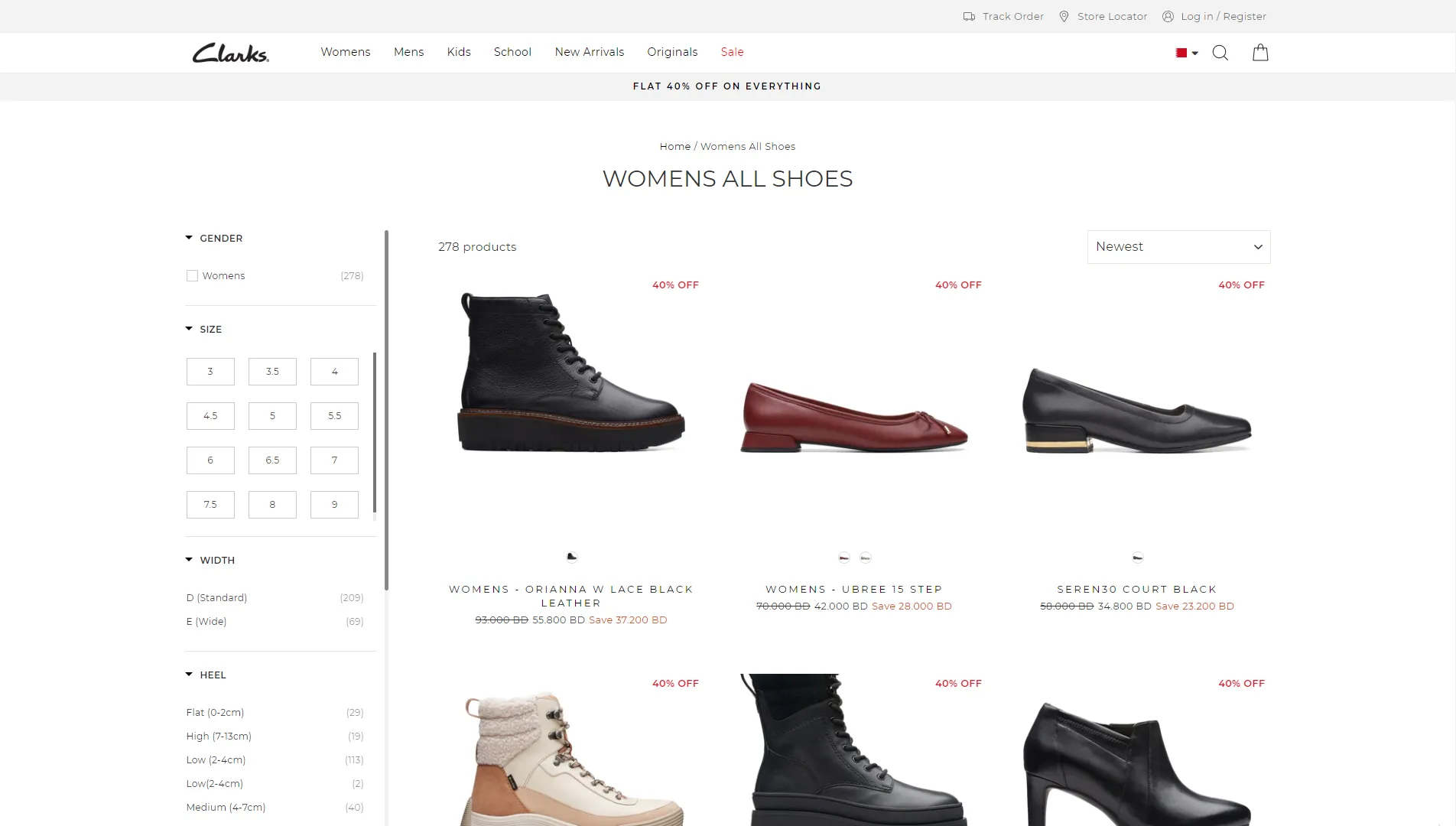Toggle size 7.5 filter

210,505
